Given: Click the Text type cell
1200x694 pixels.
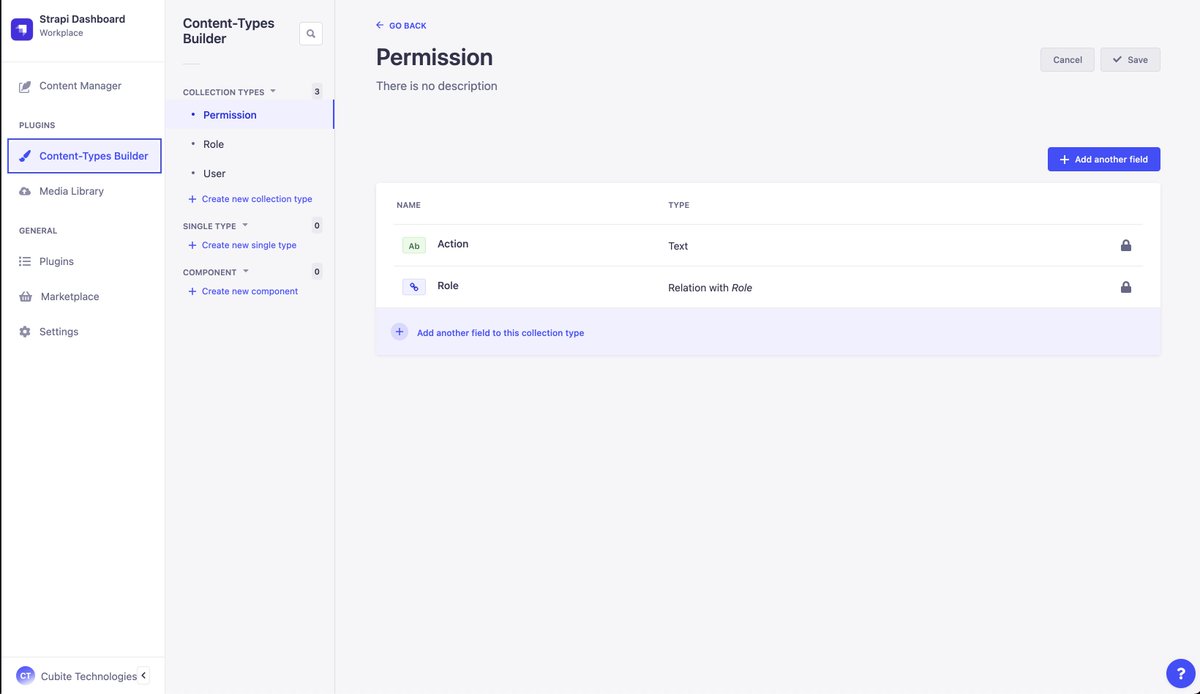Looking at the screenshot, I should point(678,246).
